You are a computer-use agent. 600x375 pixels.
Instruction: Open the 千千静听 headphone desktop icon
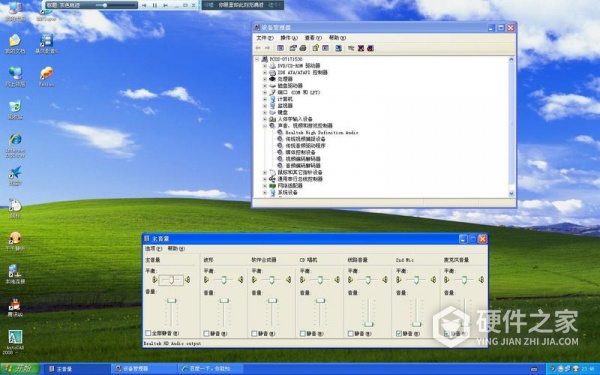(15, 241)
